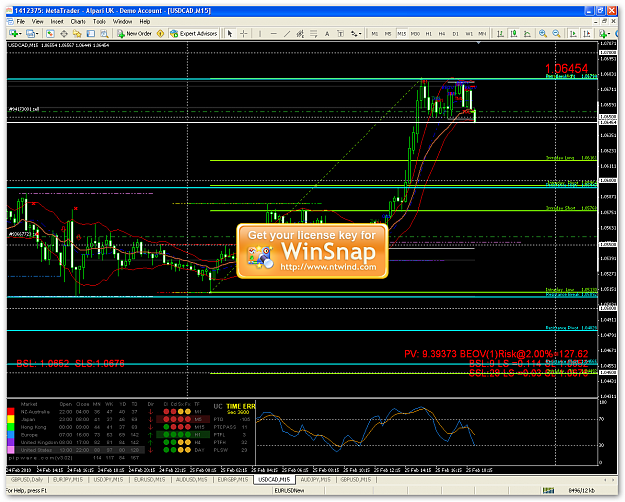Switch to the EURUSD,M15 chart tab
The image size is (625, 502).
tap(149, 480)
